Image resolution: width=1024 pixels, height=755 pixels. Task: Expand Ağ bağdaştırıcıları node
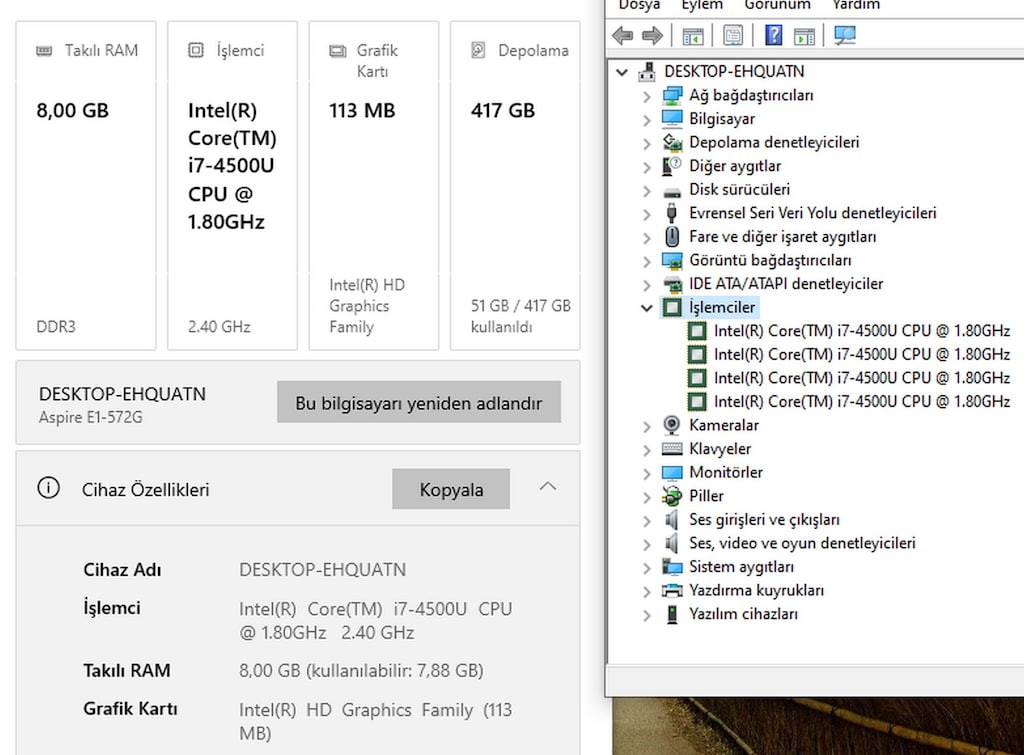647,96
